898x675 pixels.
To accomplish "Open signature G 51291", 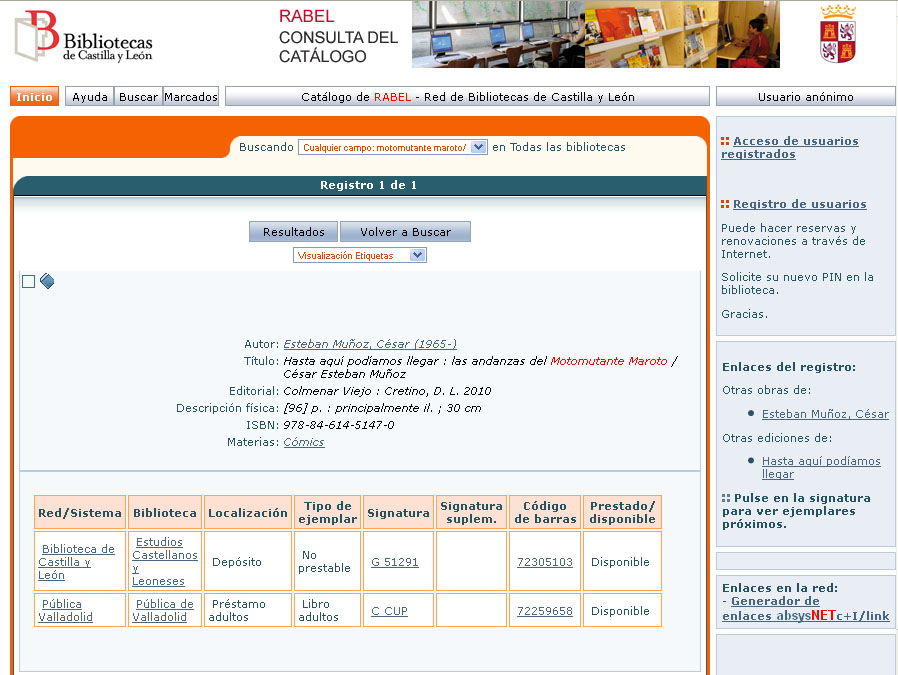I will [395, 562].
